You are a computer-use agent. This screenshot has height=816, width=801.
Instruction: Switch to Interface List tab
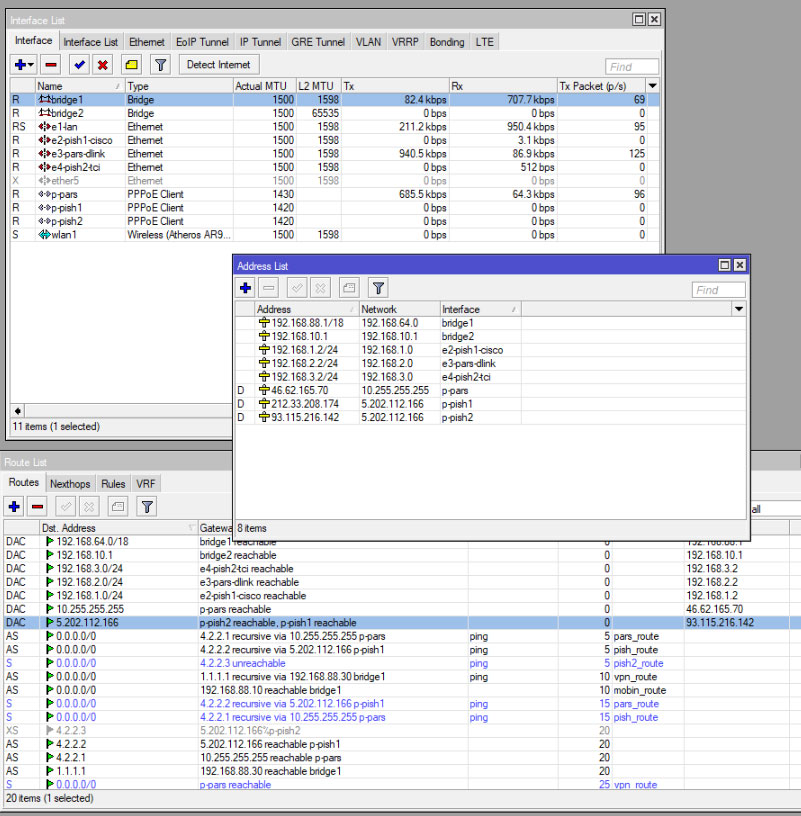[x=91, y=42]
